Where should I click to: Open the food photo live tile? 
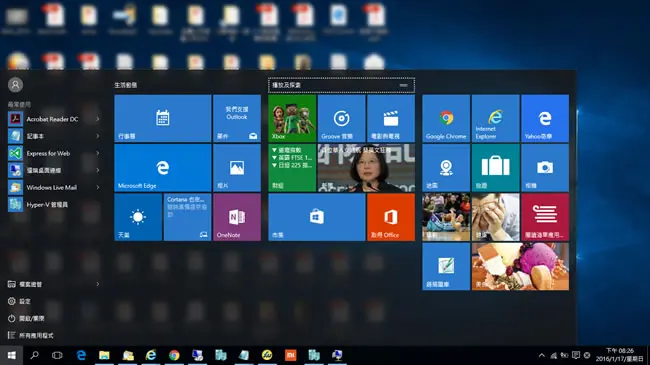tap(520, 266)
